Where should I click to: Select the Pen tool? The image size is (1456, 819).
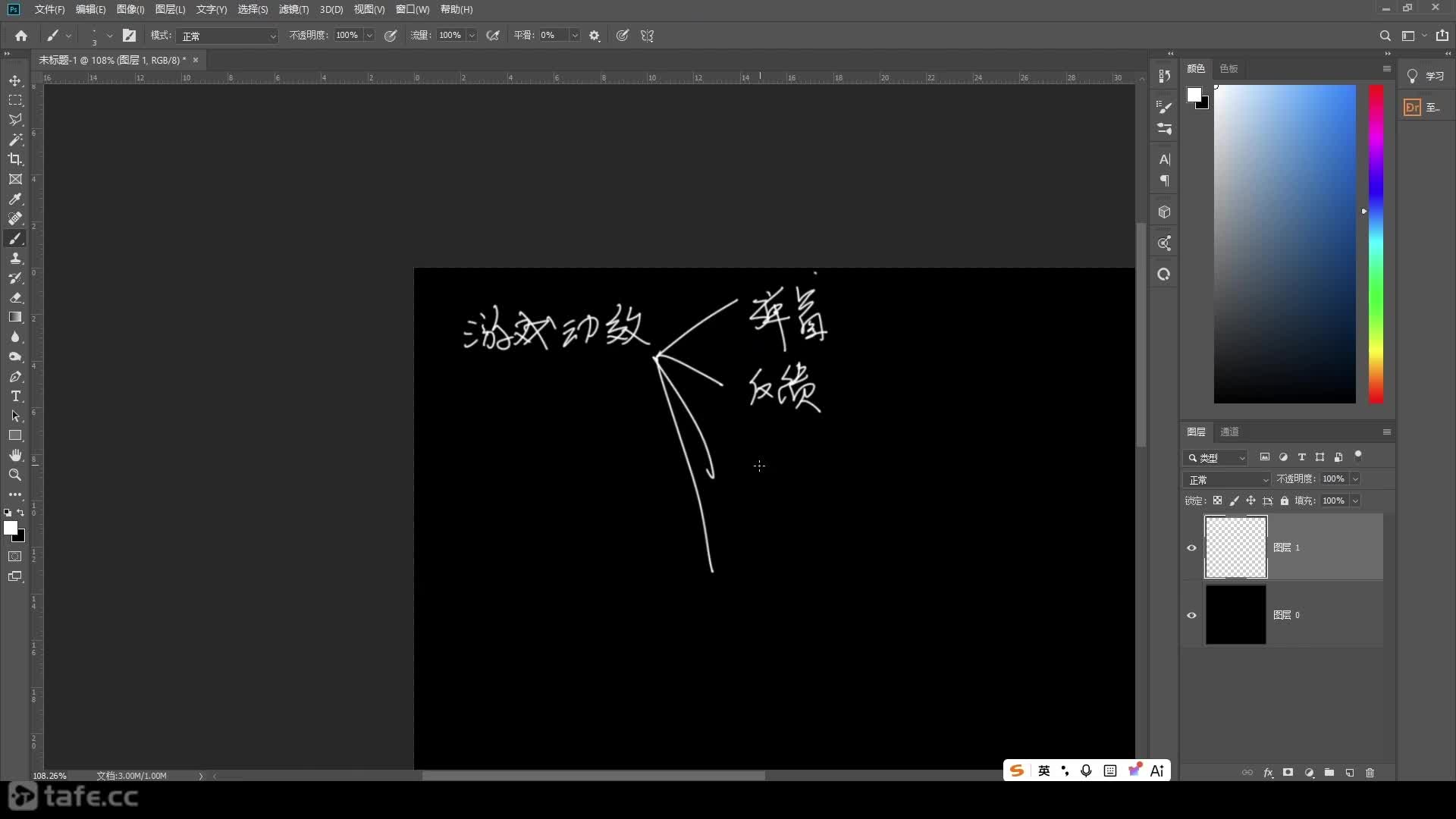[15, 376]
